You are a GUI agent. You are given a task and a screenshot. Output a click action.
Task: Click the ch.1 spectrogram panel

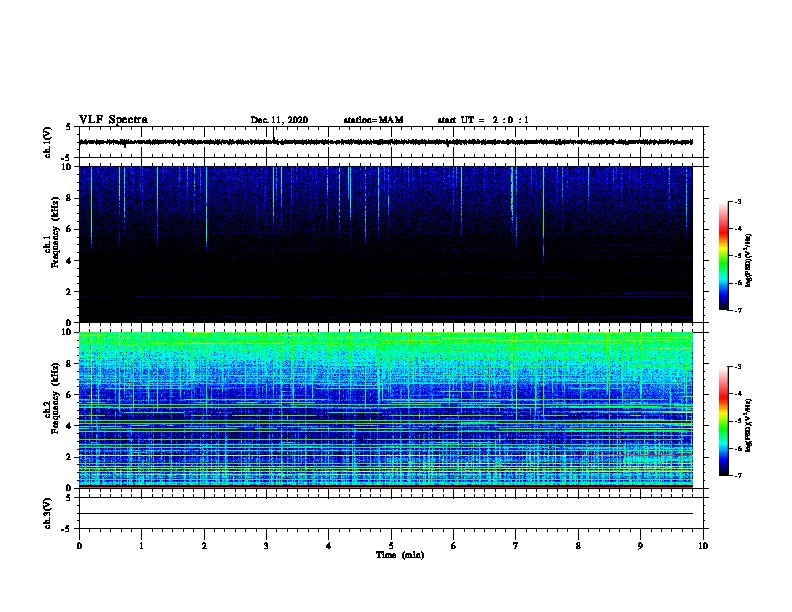pyautogui.click(x=386, y=244)
